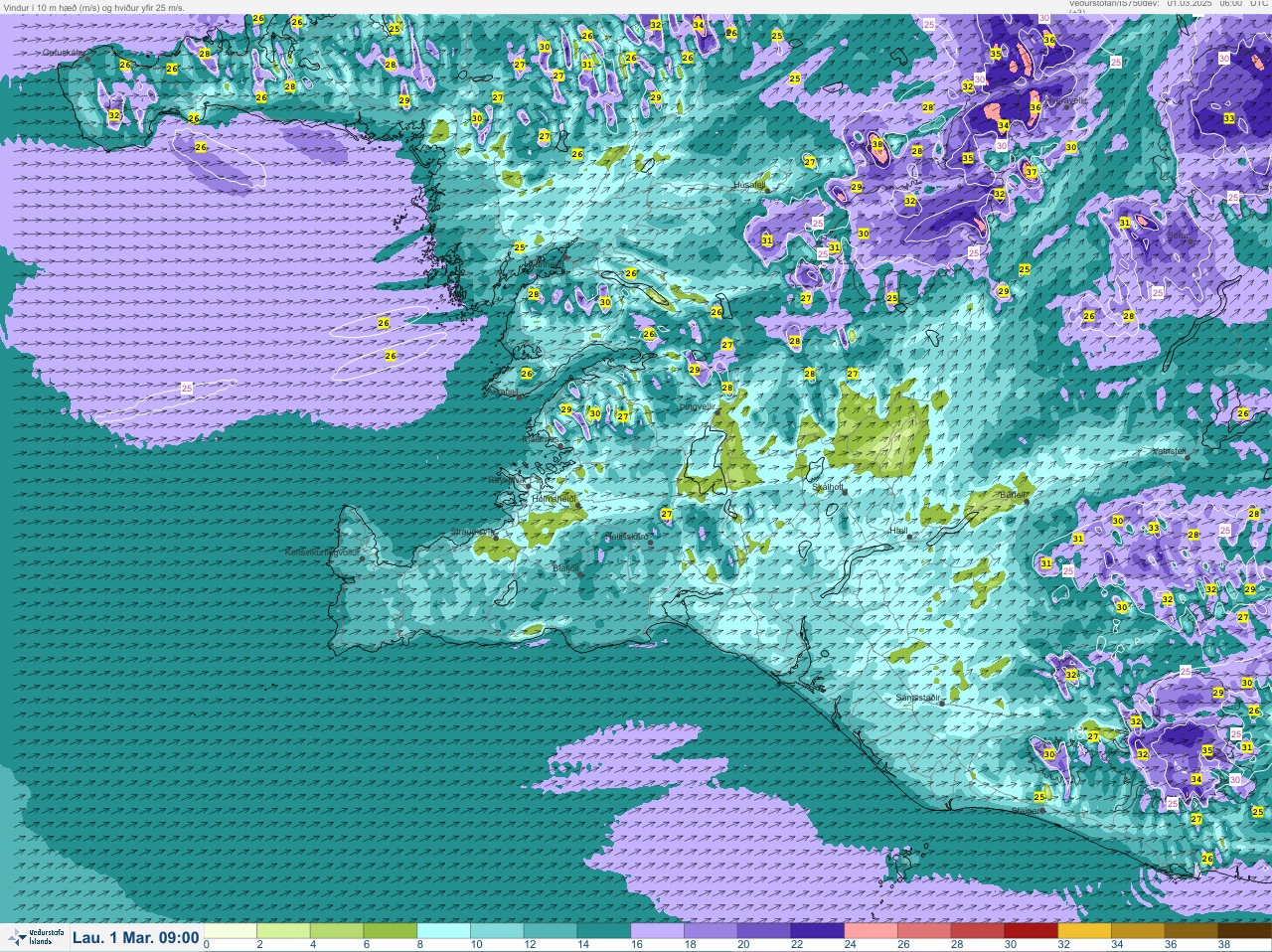Select the 18–20 m/s light purple legend swatch

(x=711, y=931)
